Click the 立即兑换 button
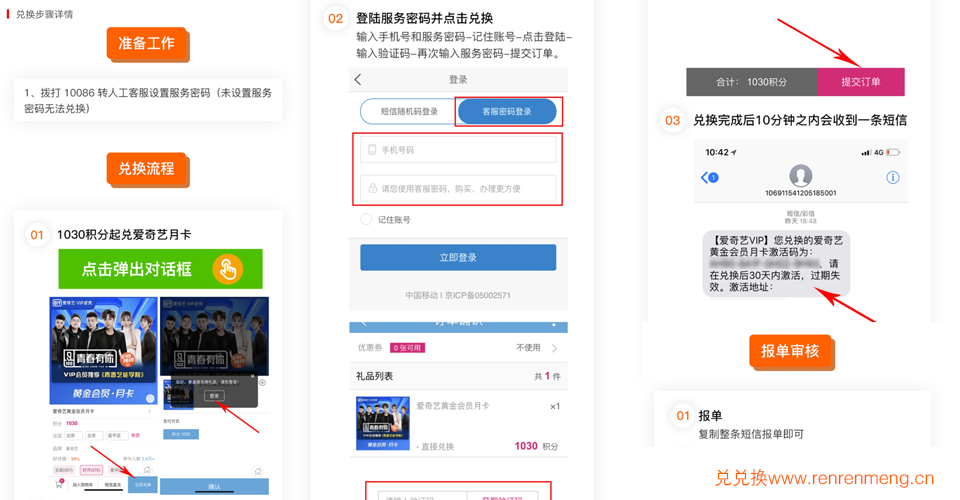960x500 pixels. [143, 485]
